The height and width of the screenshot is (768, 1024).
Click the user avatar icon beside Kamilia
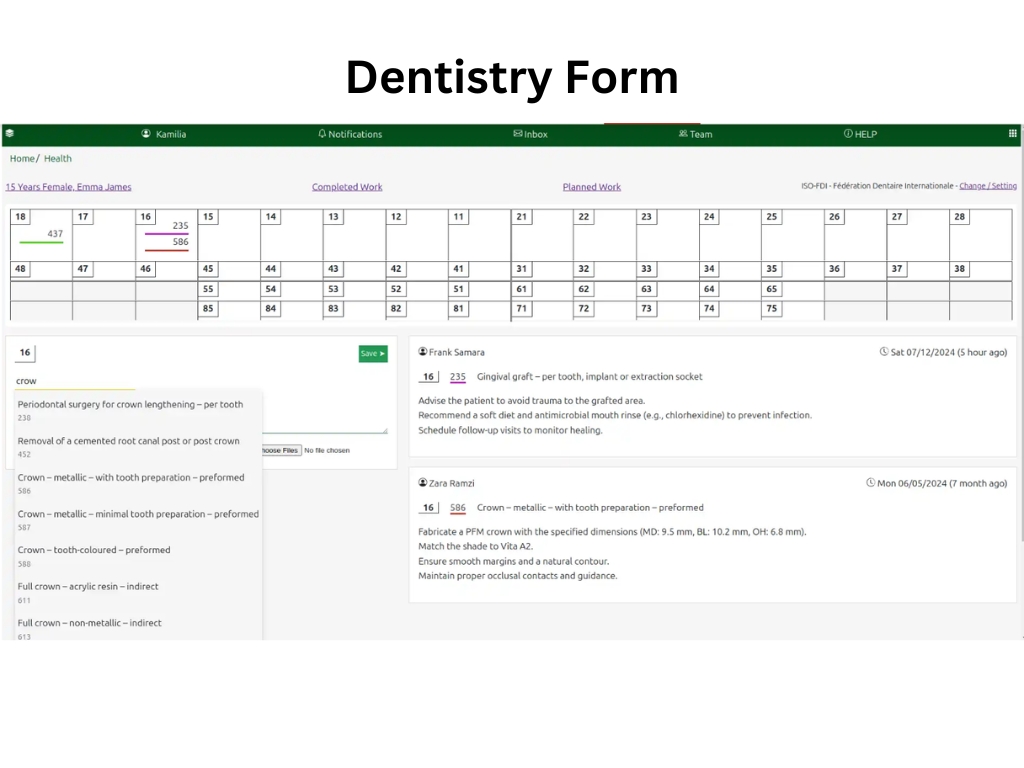coord(146,133)
